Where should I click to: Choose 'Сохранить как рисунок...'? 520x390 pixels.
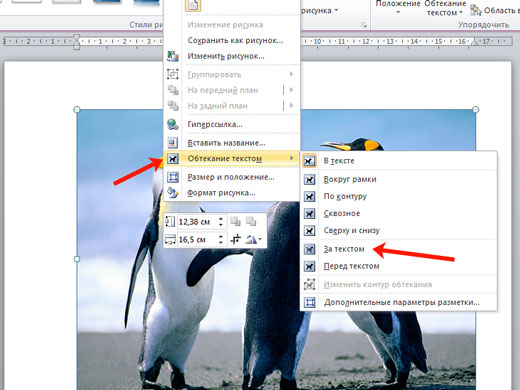pyautogui.click(x=235, y=40)
